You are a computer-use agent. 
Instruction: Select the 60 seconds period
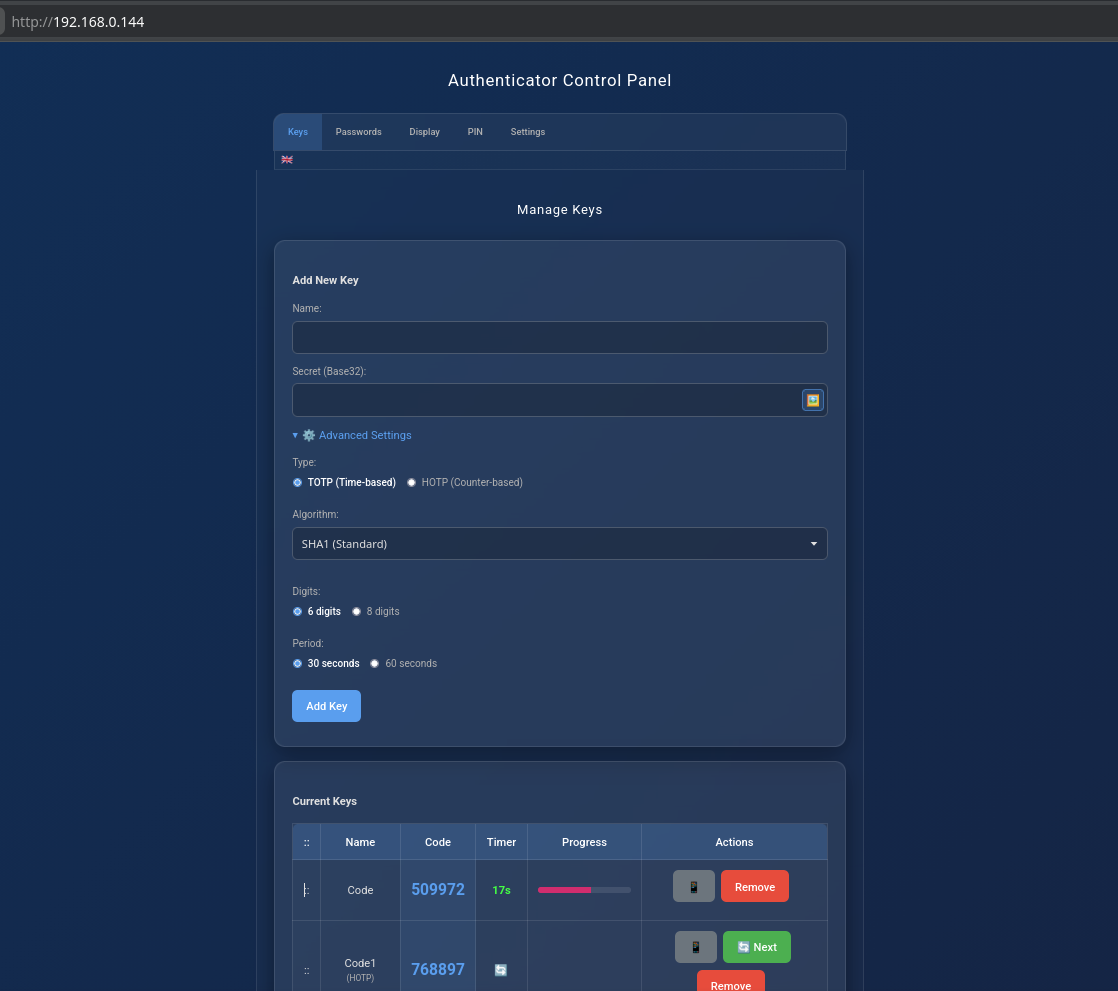pos(374,664)
